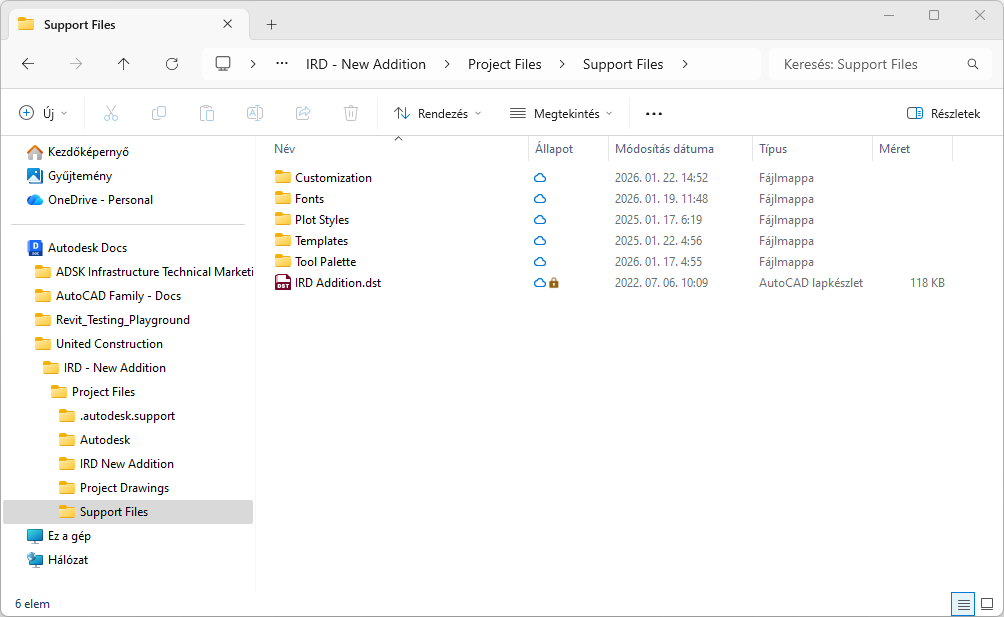Click the Back navigation arrow
This screenshot has height=617, width=1004.
pos(28,64)
